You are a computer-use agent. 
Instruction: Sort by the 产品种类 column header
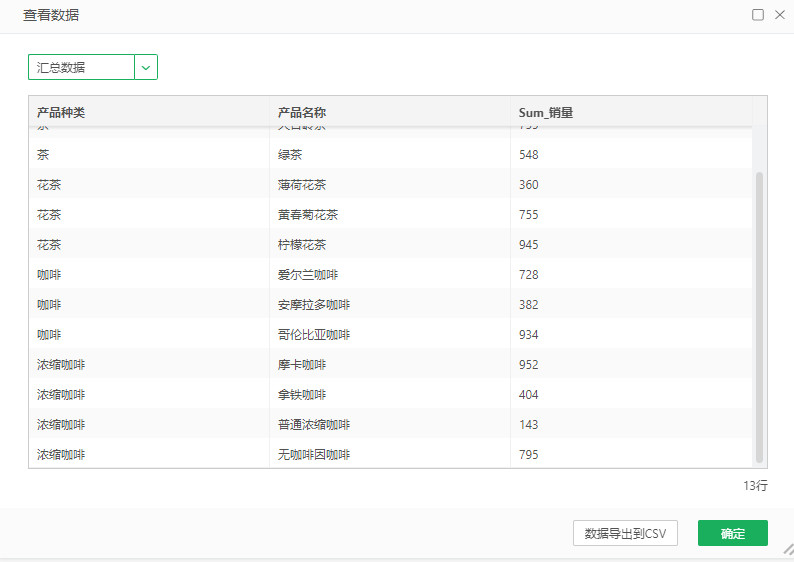(61, 113)
